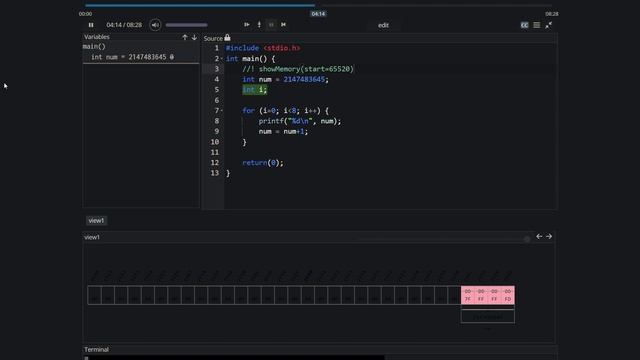Click the Variables panel title
The width and height of the screenshot is (640, 360).
coord(97,37)
